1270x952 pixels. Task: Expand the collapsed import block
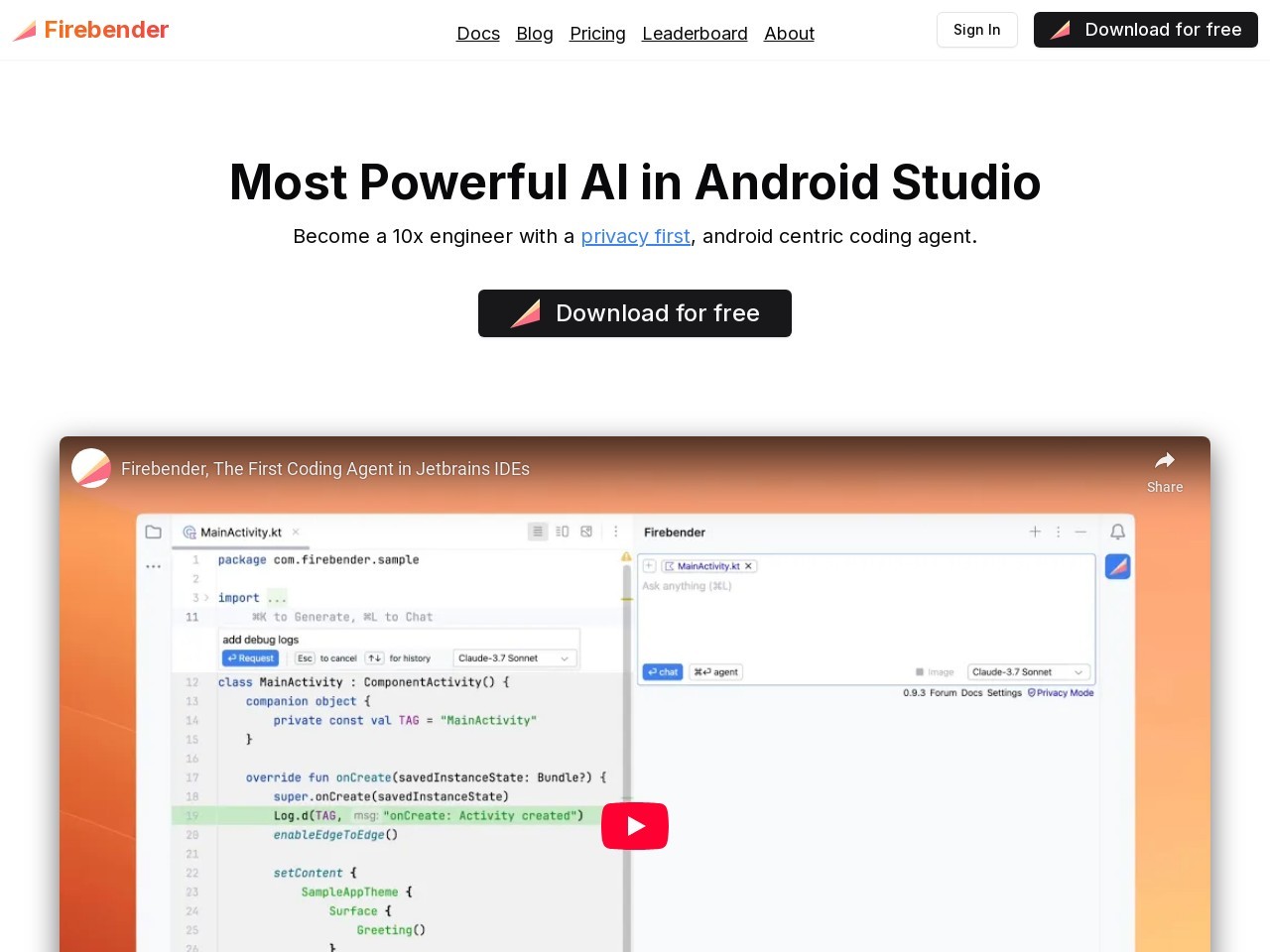206,598
